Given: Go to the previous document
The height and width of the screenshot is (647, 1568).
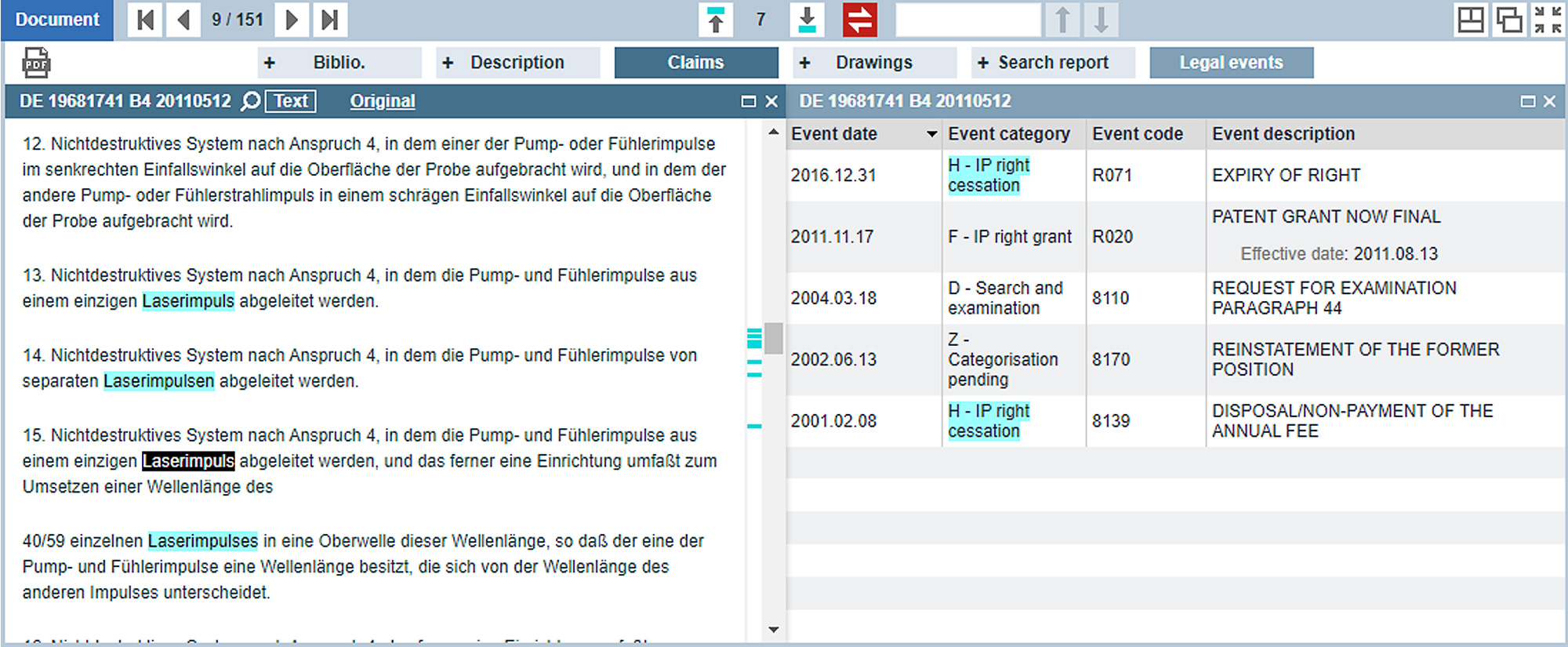Looking at the screenshot, I should [183, 20].
